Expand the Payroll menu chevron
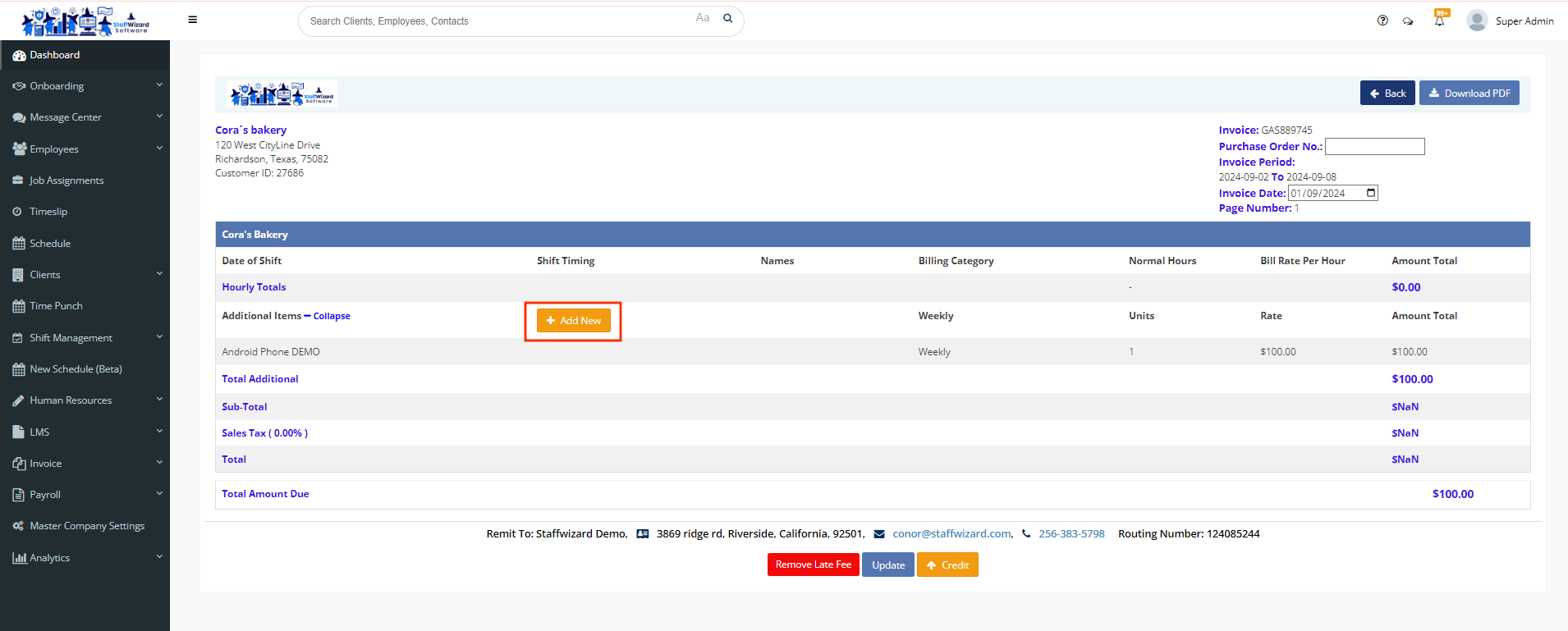Image resolution: width=1568 pixels, height=631 pixels. click(x=159, y=494)
